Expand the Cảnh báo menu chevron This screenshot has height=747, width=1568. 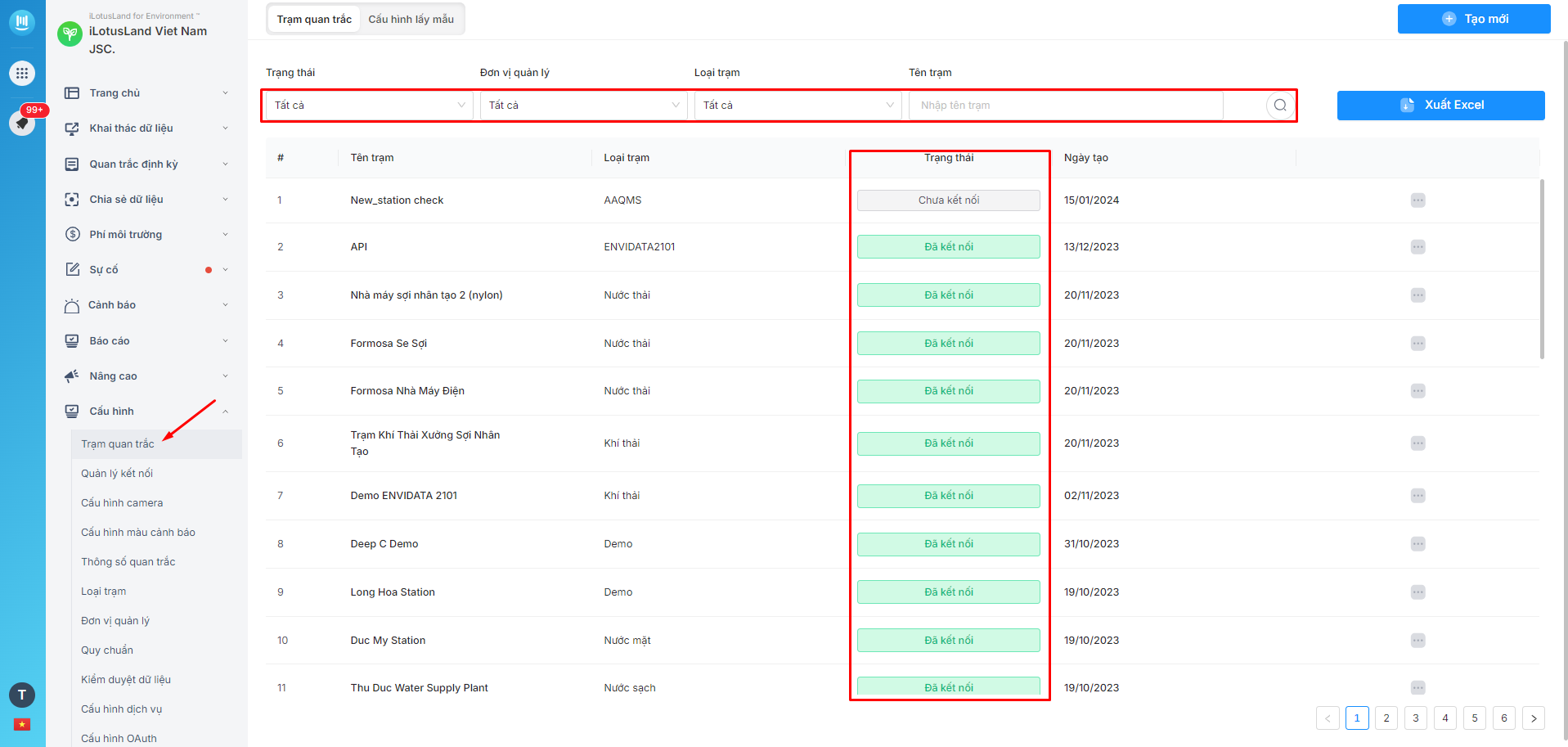coord(225,305)
